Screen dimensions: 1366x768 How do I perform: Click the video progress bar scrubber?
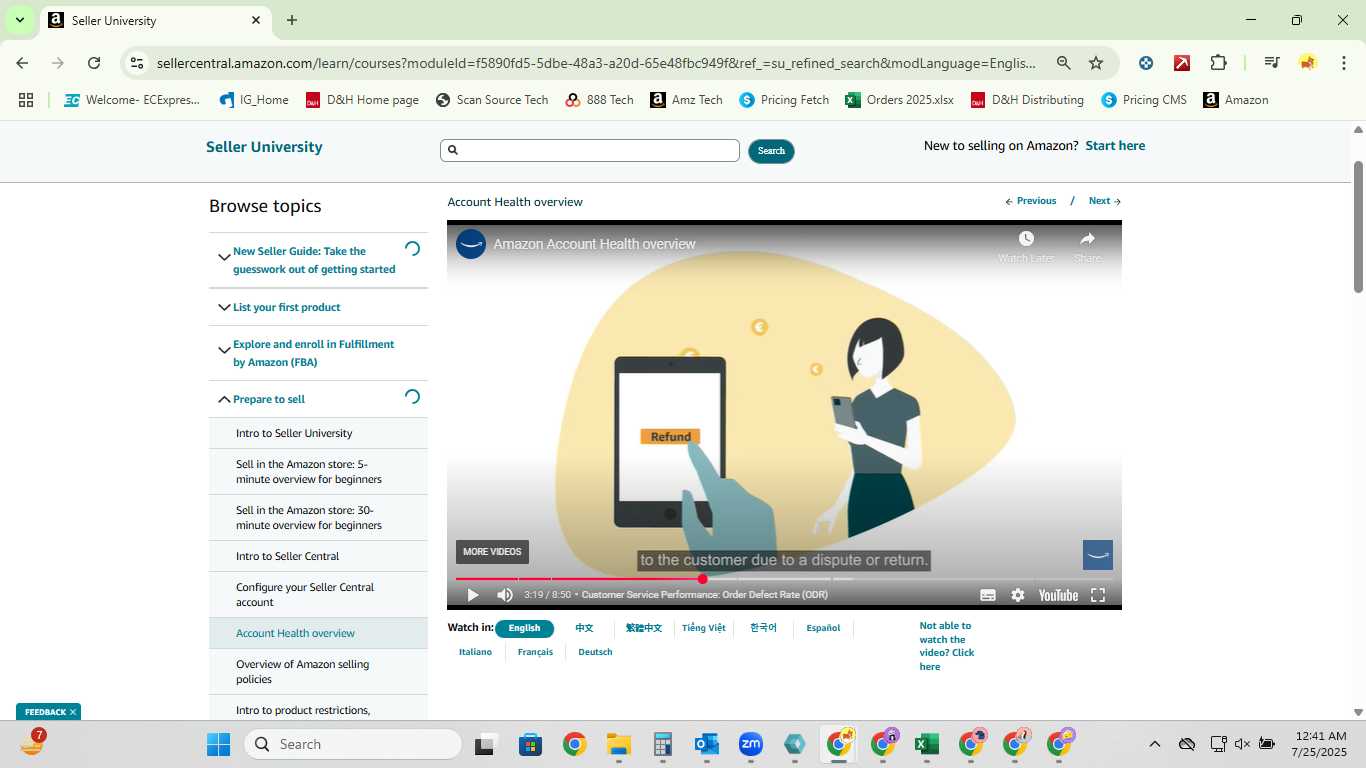click(x=703, y=579)
